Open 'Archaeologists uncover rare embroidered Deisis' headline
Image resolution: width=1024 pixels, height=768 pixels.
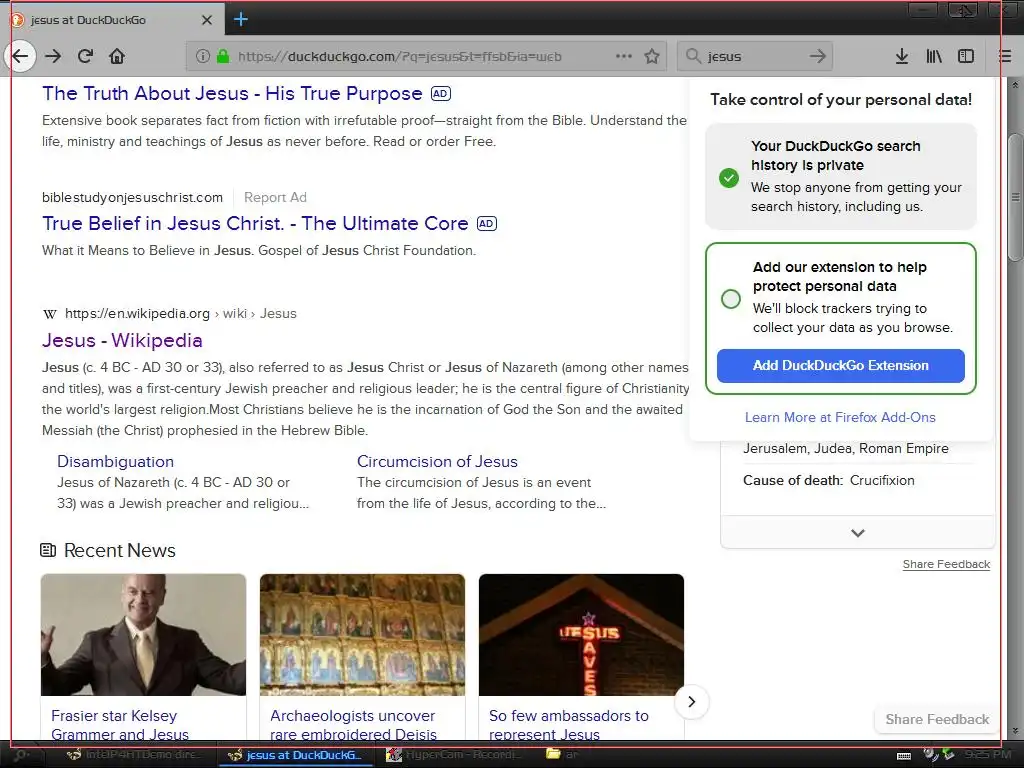(353, 725)
